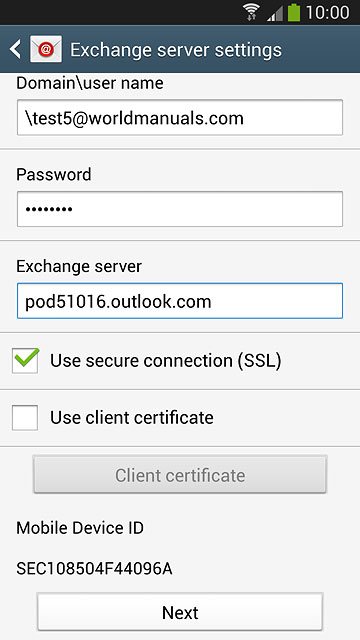Tap the grayed Client certificate button
Image resolution: width=360 pixels, height=640 pixels.
coord(180,475)
